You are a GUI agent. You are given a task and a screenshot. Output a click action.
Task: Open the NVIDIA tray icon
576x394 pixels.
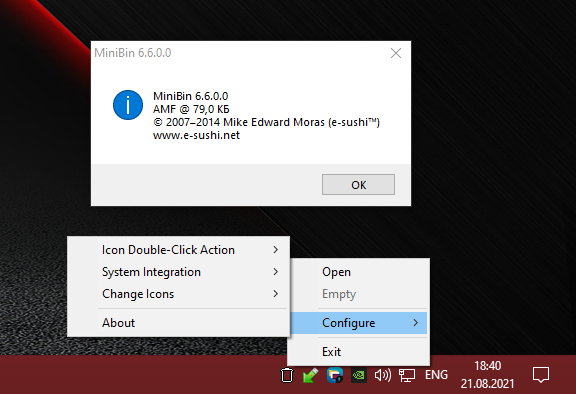[359, 375]
